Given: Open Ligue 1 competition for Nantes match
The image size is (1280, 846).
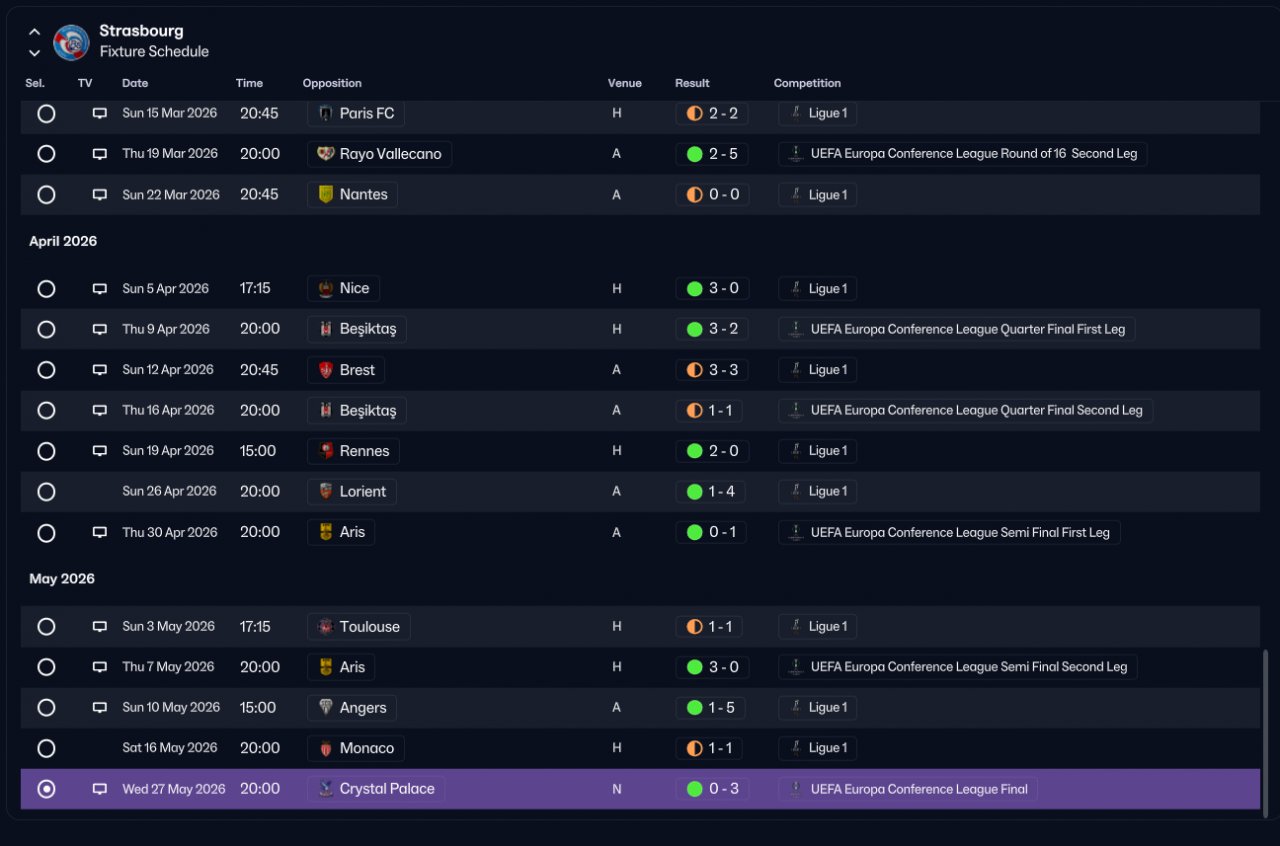Looking at the screenshot, I should (818, 194).
